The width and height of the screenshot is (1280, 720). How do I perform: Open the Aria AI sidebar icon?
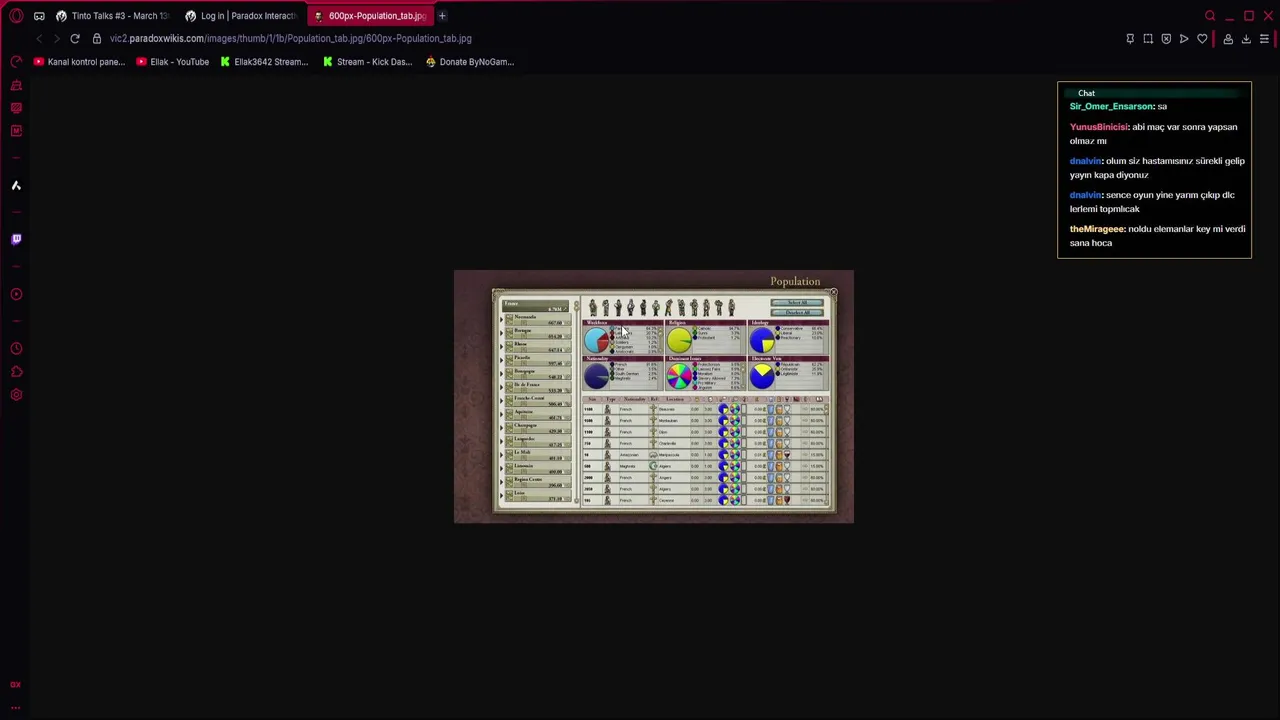[16, 185]
